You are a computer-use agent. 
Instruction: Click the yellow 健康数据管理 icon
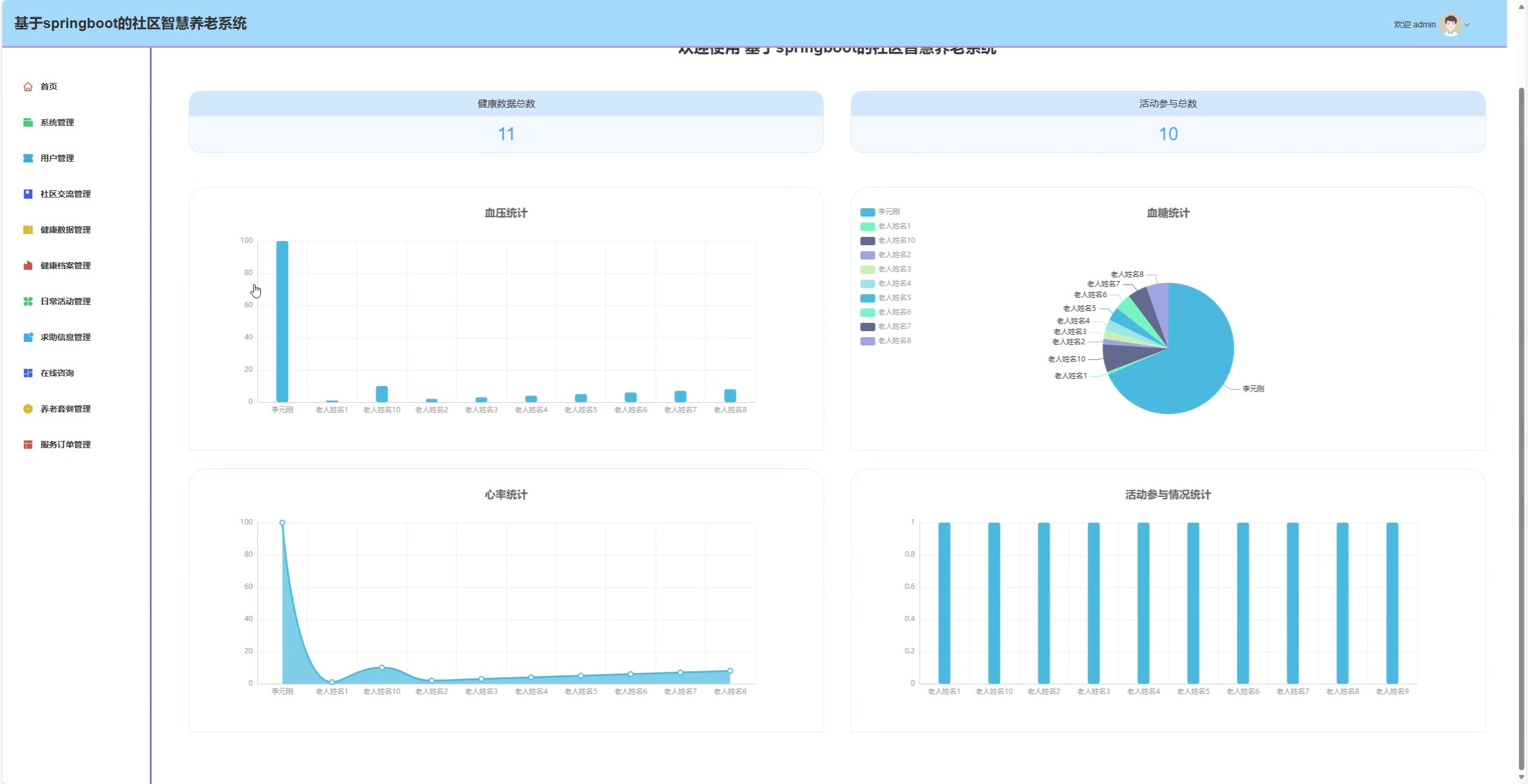click(27, 230)
